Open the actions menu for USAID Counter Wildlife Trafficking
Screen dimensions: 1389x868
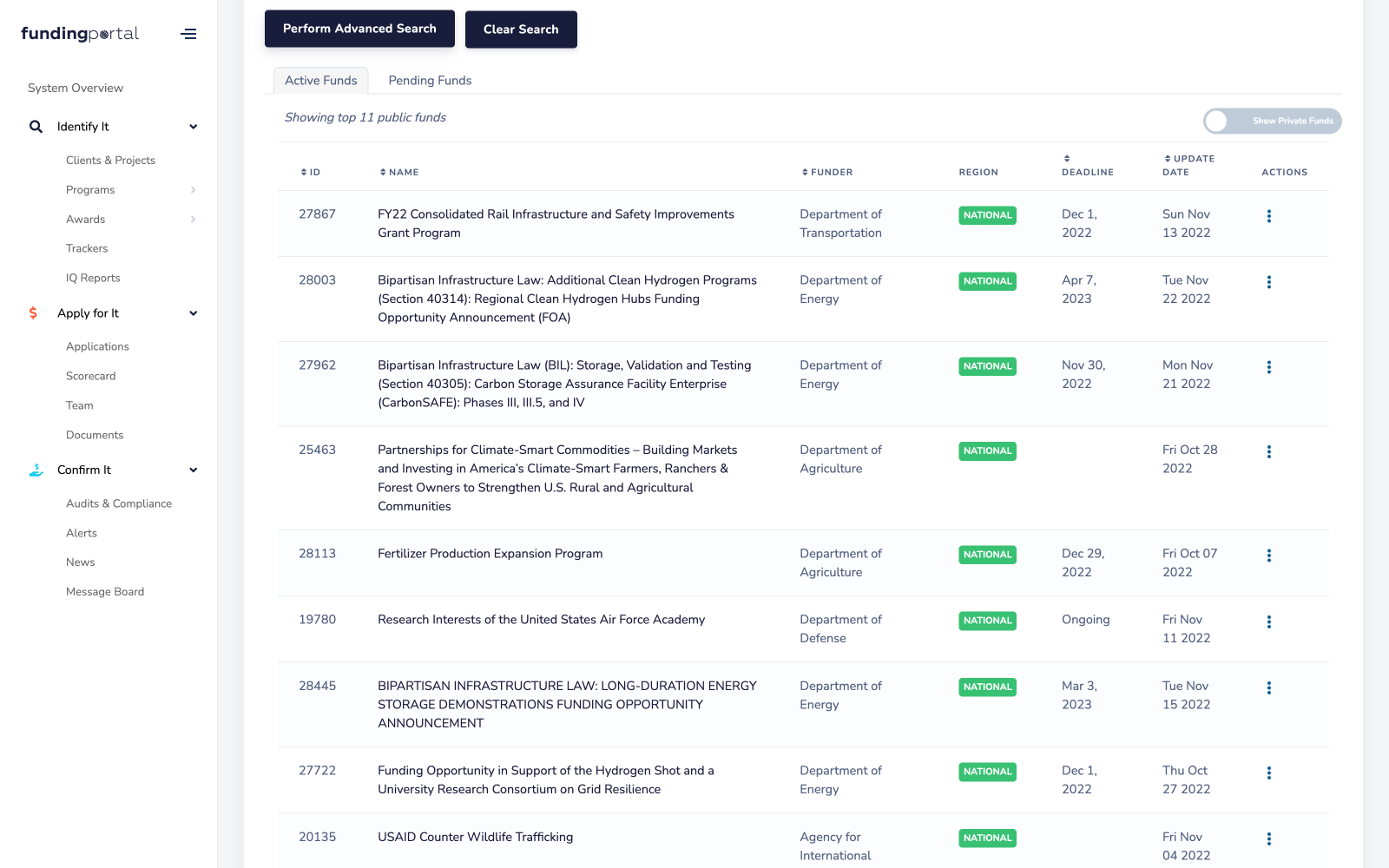(x=1269, y=838)
